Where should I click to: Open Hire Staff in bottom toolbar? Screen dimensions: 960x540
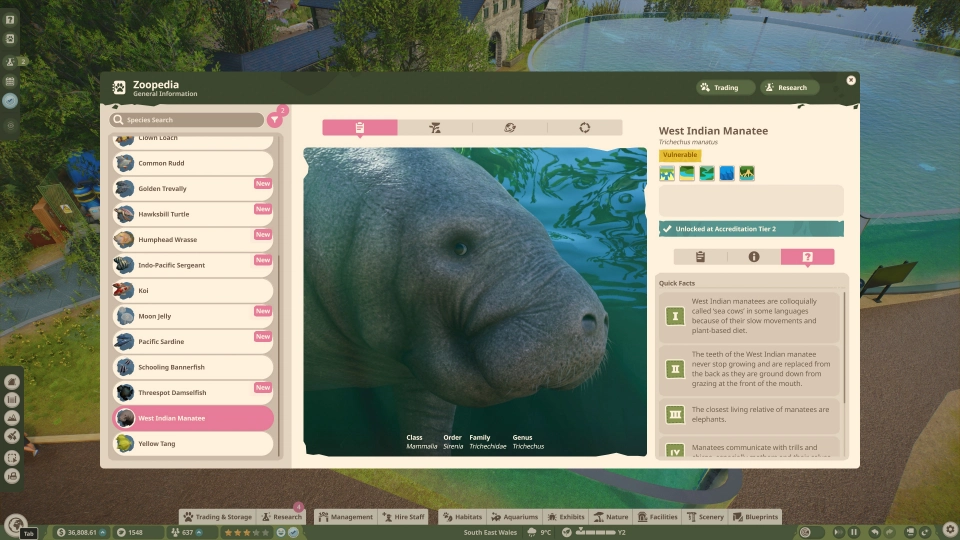(x=403, y=517)
